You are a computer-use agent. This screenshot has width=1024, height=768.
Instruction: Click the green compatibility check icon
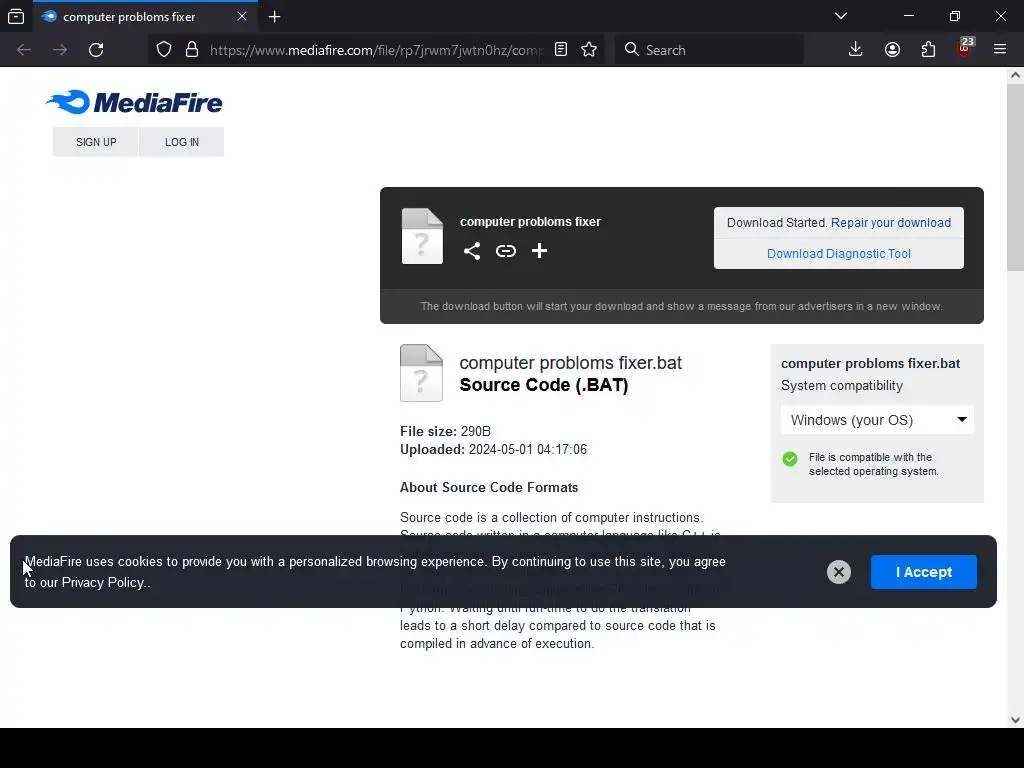[x=790, y=458]
